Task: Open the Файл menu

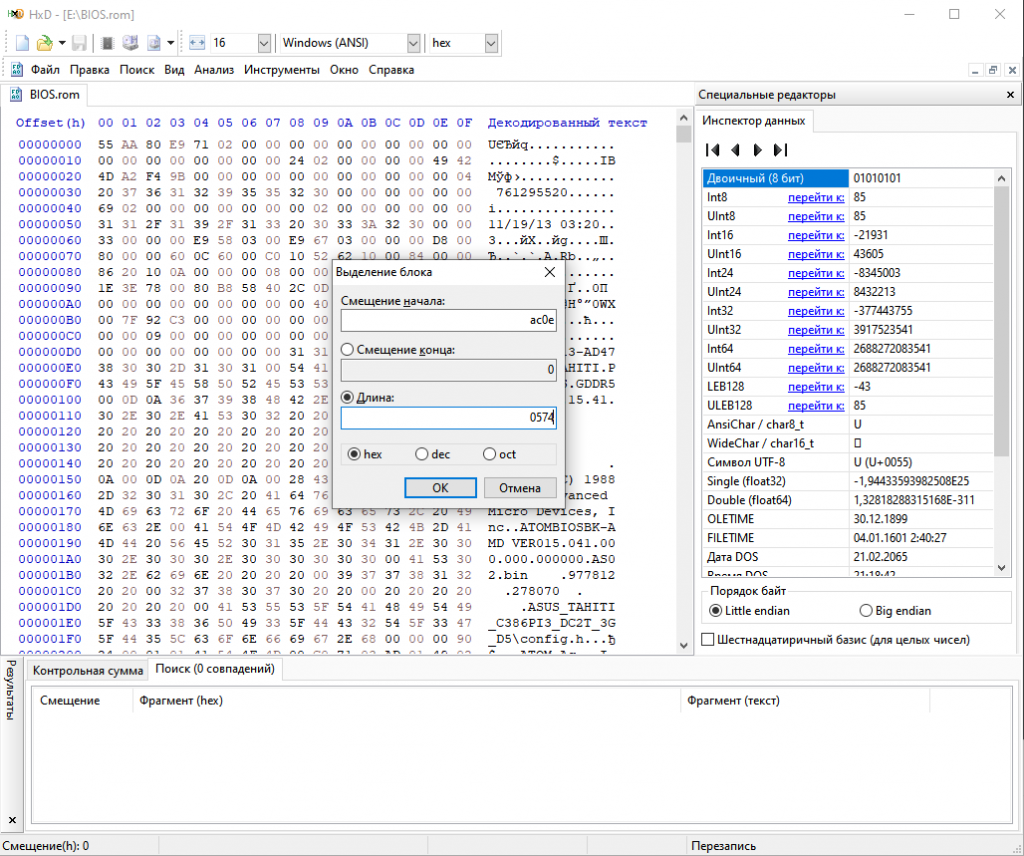Action: coord(45,70)
